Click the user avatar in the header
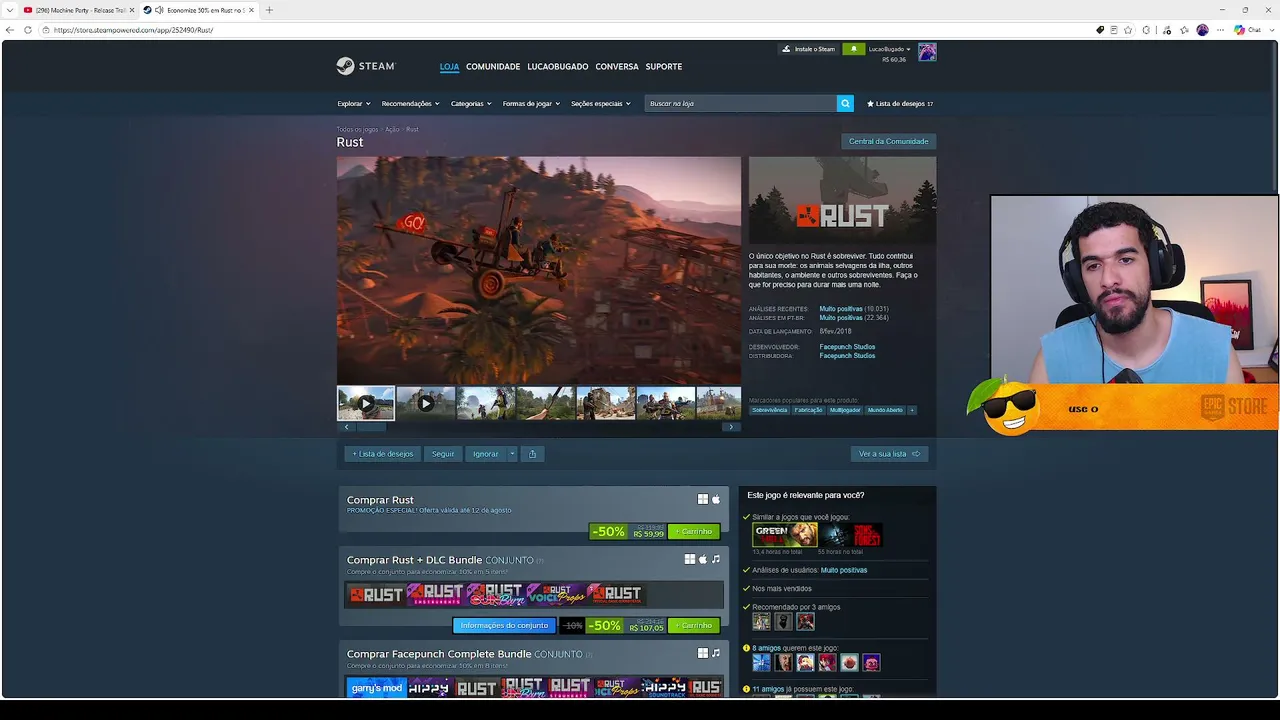 [927, 52]
